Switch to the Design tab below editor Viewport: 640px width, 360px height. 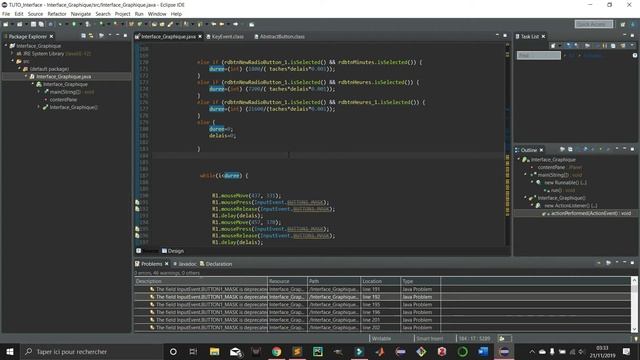(173, 251)
